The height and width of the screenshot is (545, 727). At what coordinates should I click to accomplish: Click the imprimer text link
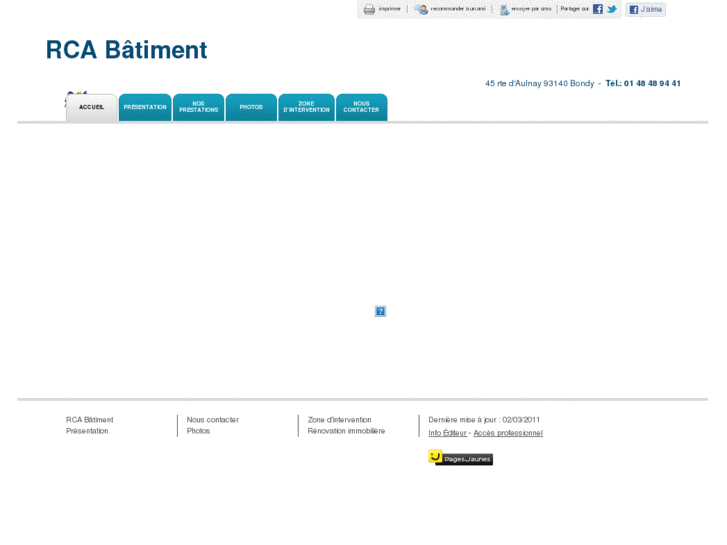[389, 9]
